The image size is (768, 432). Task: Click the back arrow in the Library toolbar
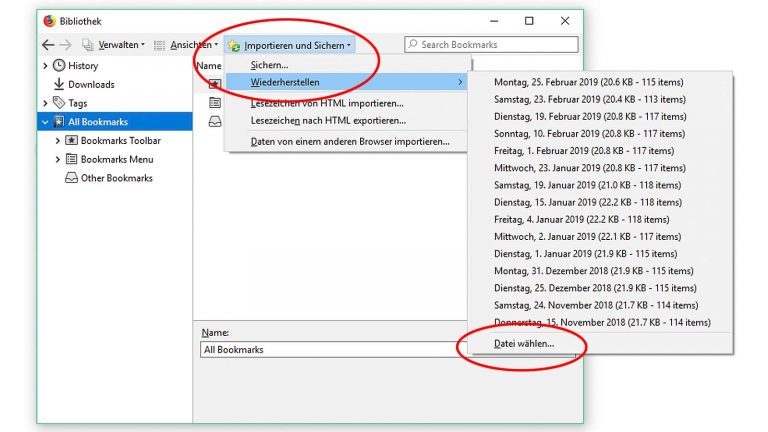(48, 45)
